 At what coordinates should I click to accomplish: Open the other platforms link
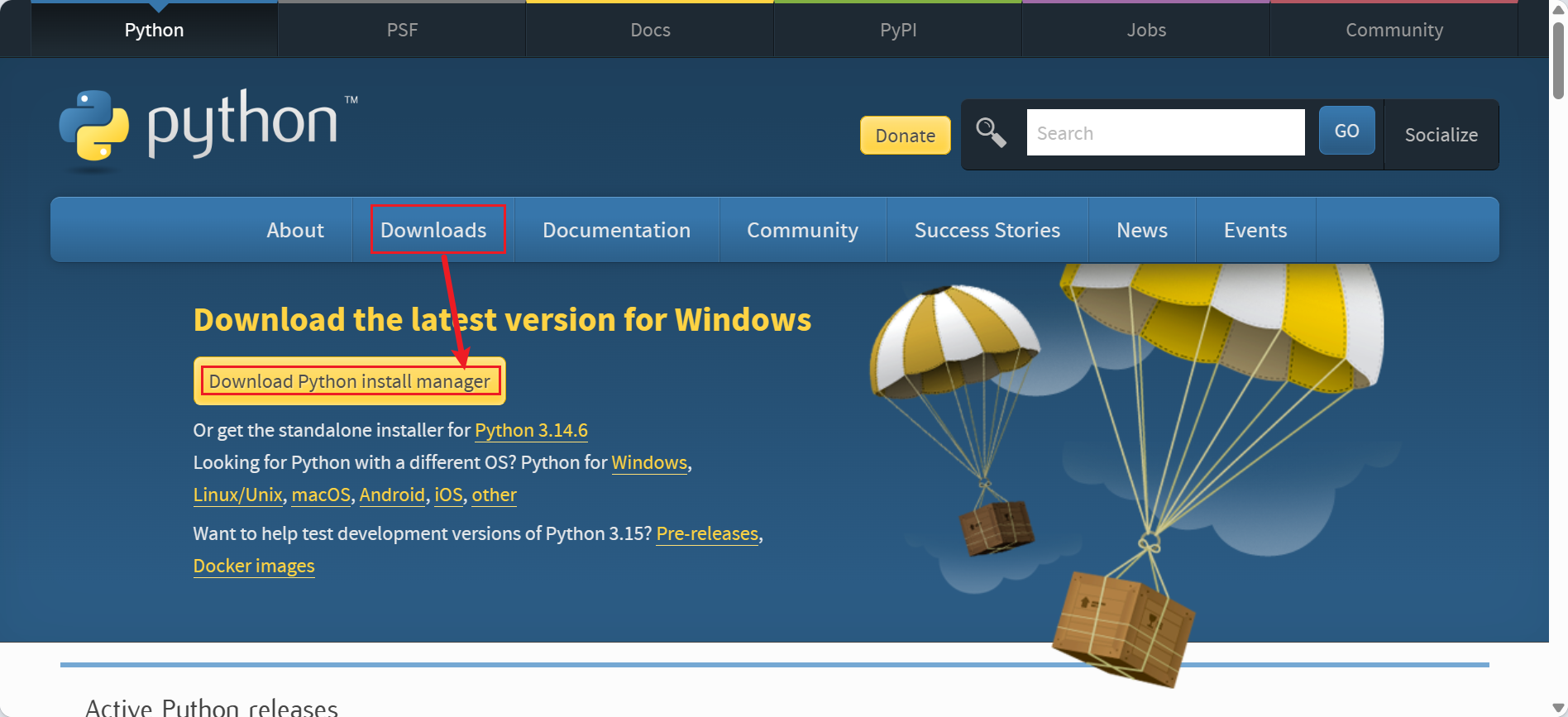[495, 495]
